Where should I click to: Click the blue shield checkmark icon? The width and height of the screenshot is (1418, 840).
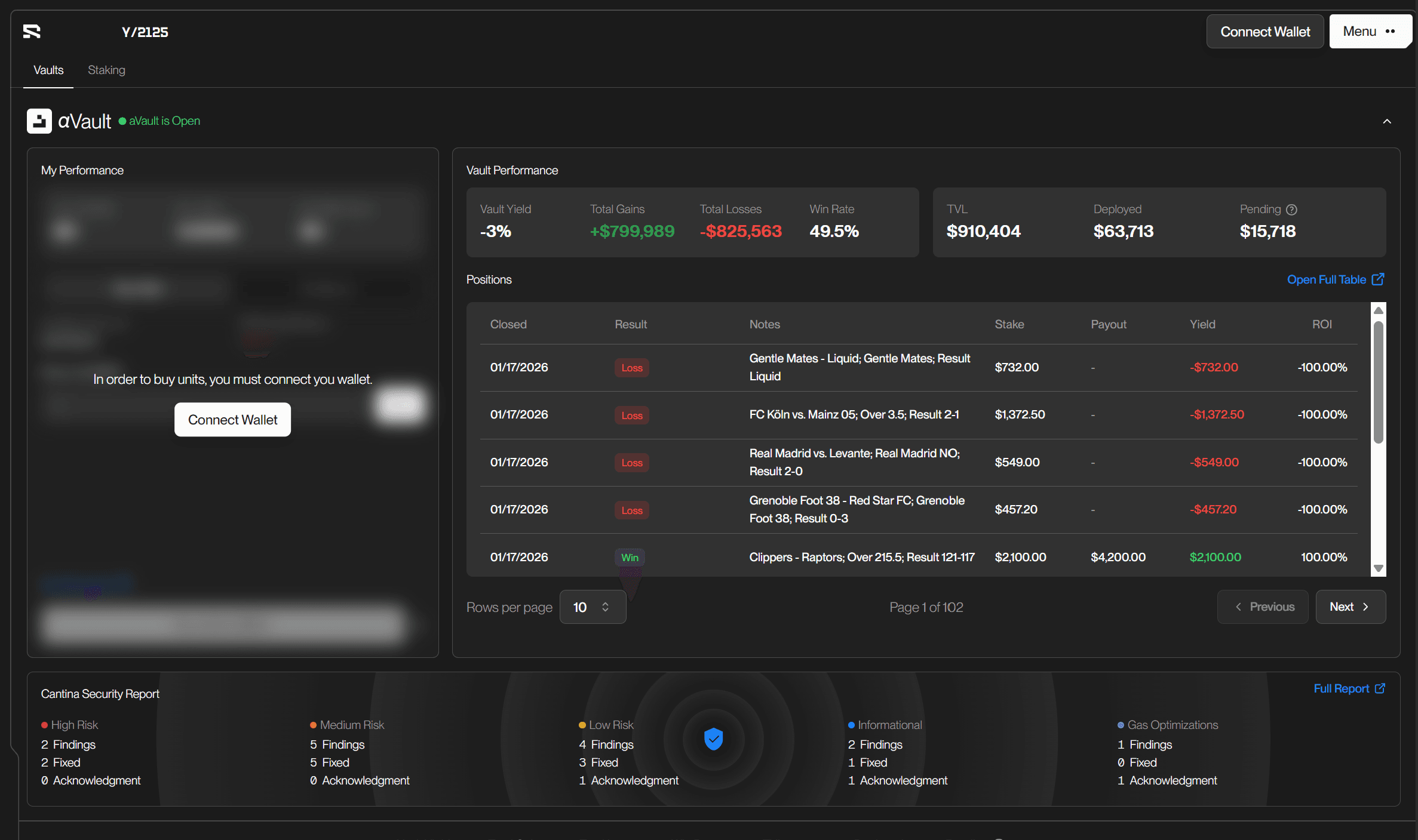(713, 739)
